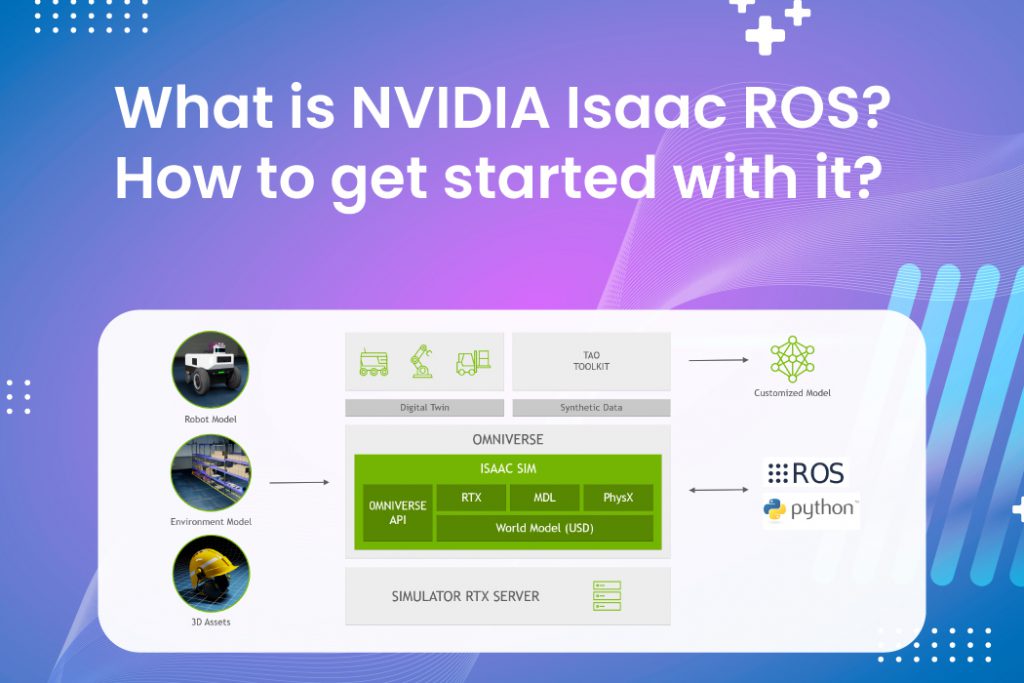The height and width of the screenshot is (683, 1024).
Task: Click the Python logo
Action: (x=810, y=509)
